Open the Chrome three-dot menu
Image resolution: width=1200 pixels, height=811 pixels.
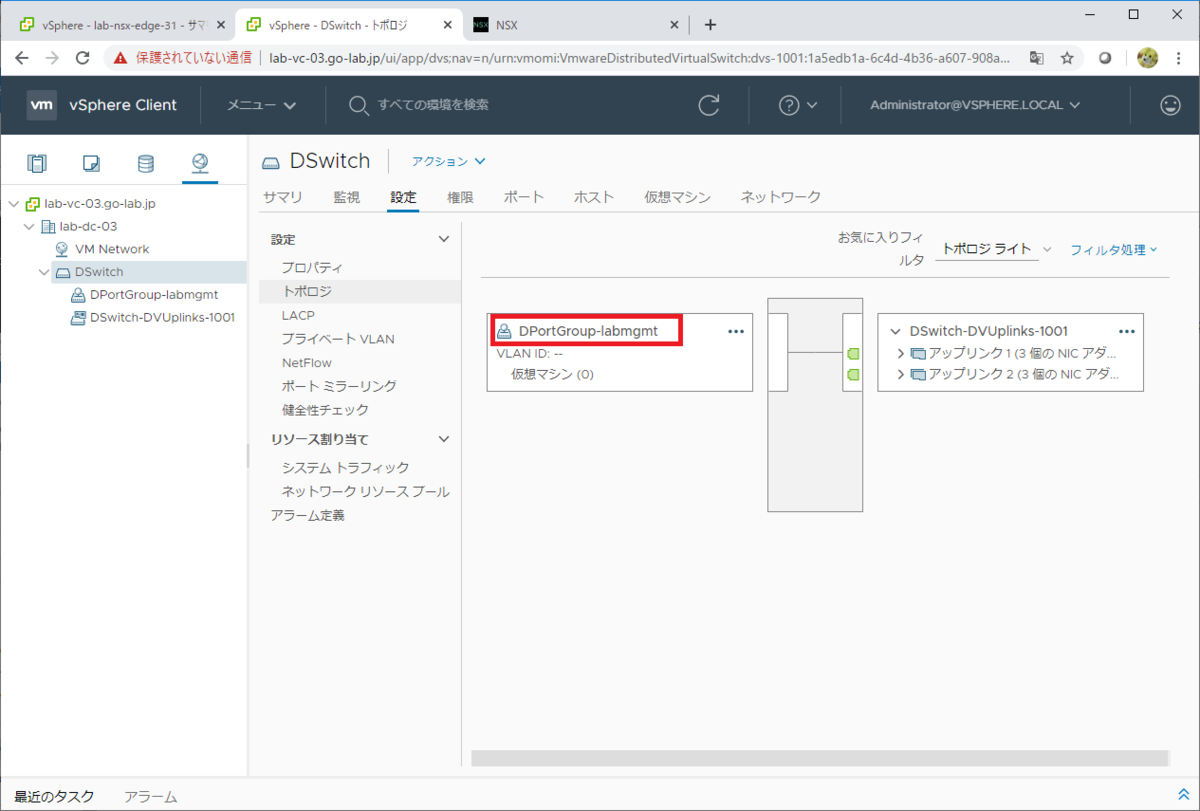[x=1180, y=58]
